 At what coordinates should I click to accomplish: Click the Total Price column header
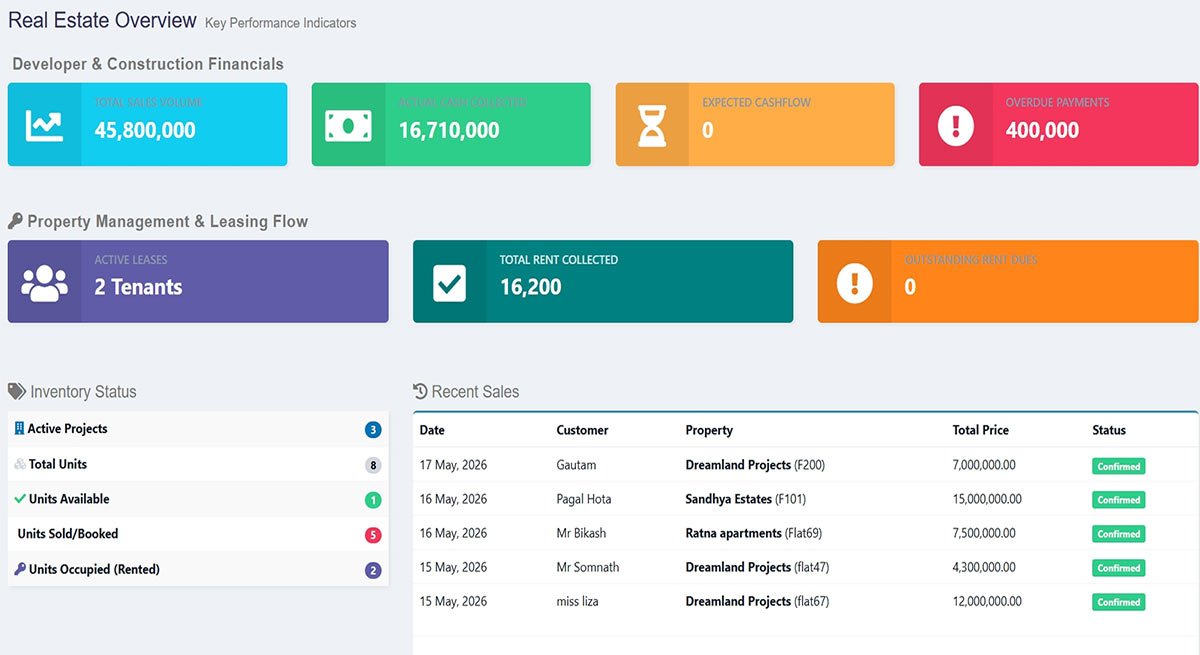981,430
